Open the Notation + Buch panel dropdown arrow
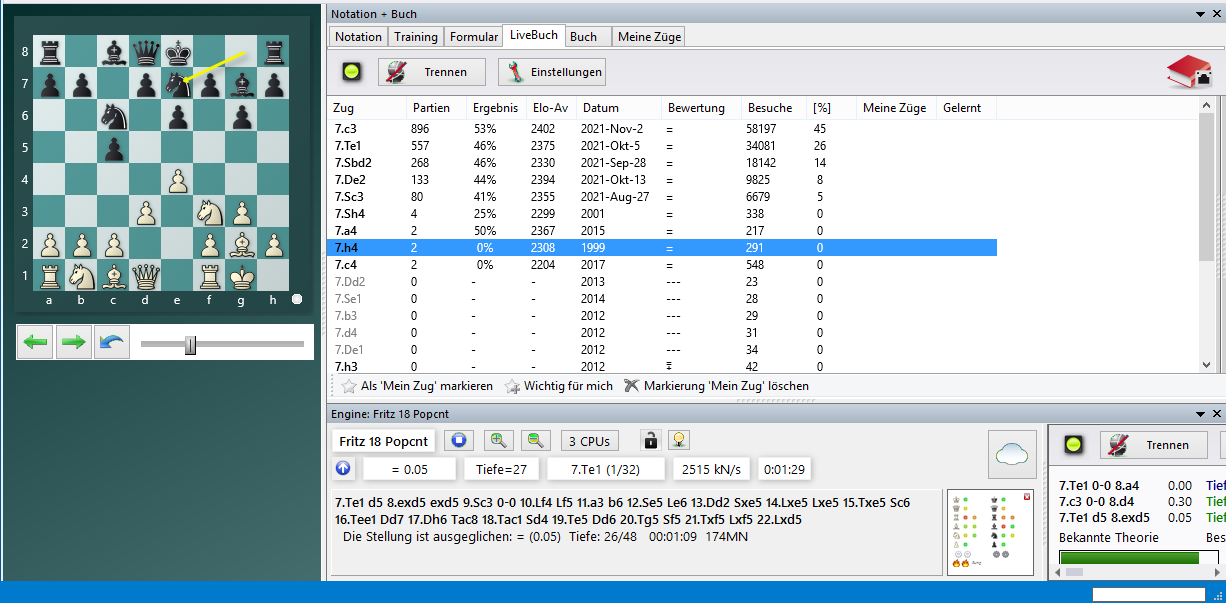Screen dimensions: 1226x603 (x=1201, y=14)
